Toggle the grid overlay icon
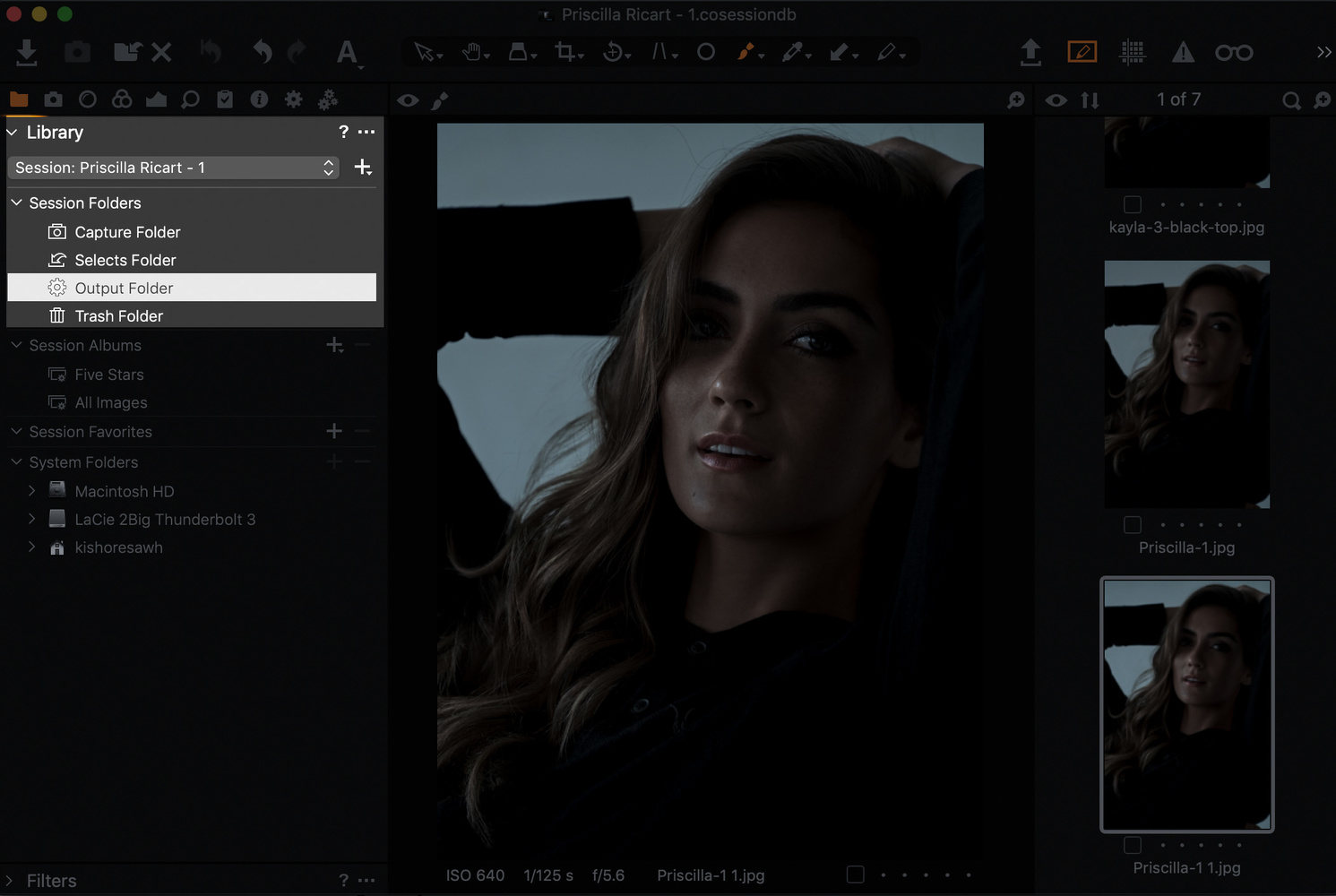This screenshot has width=1336, height=896. pyautogui.click(x=1133, y=53)
